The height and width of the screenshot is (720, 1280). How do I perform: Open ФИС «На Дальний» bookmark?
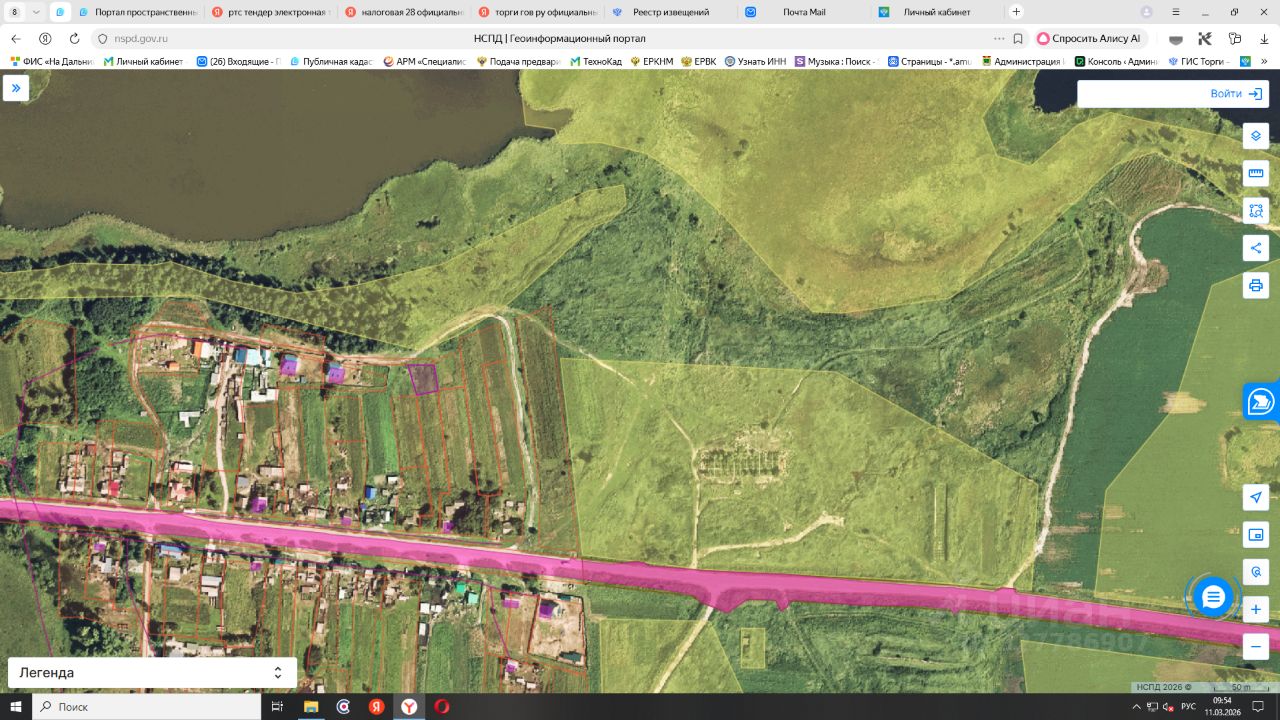(51, 61)
